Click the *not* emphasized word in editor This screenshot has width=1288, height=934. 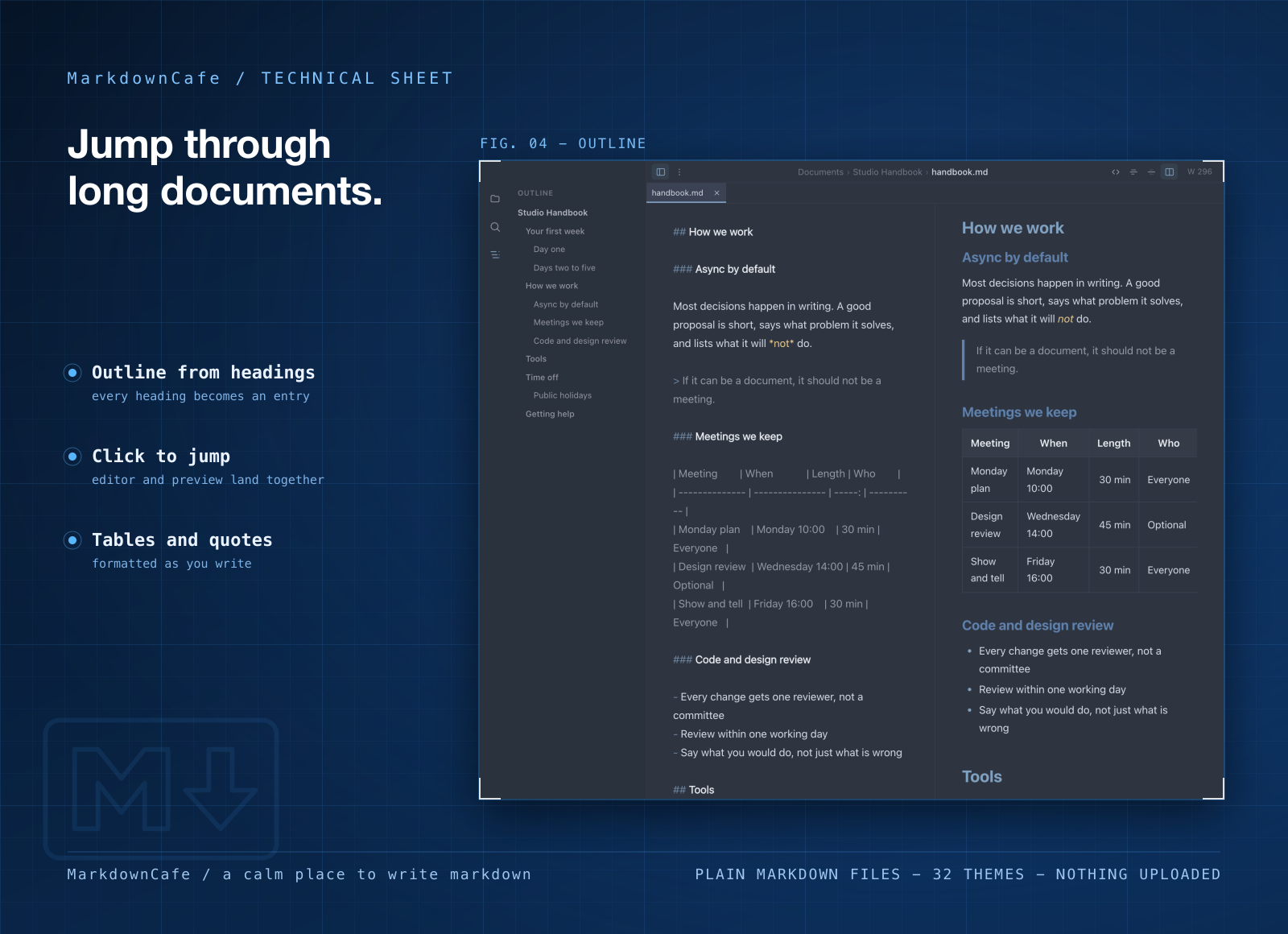point(782,344)
